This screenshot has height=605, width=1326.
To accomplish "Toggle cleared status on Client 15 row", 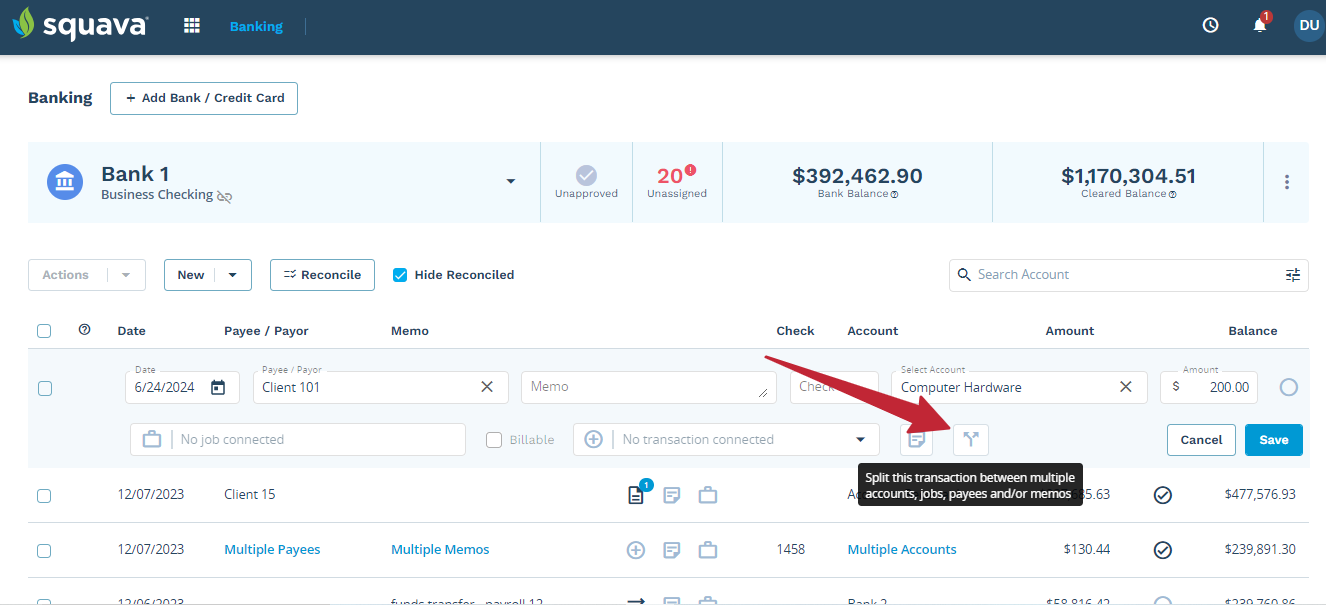I will pyautogui.click(x=1163, y=494).
